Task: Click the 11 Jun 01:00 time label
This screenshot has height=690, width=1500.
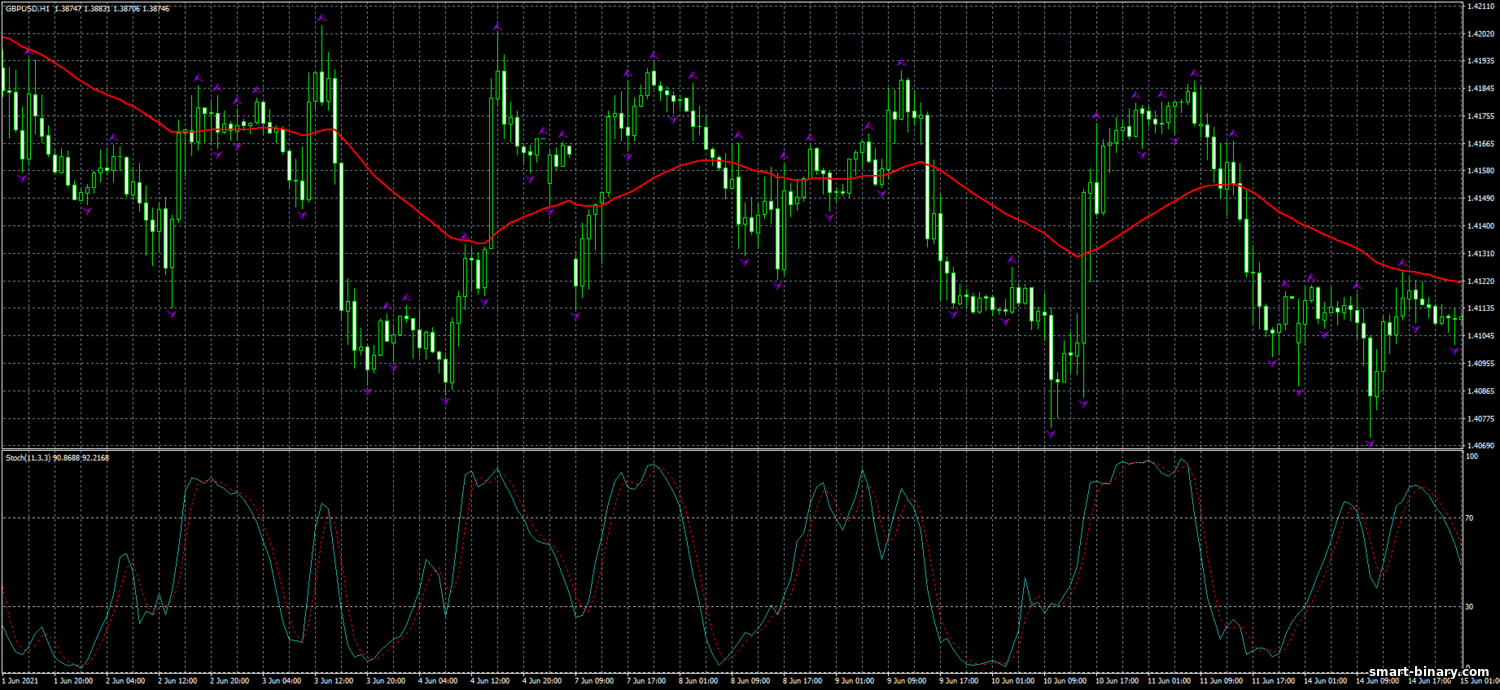Action: (1167, 681)
